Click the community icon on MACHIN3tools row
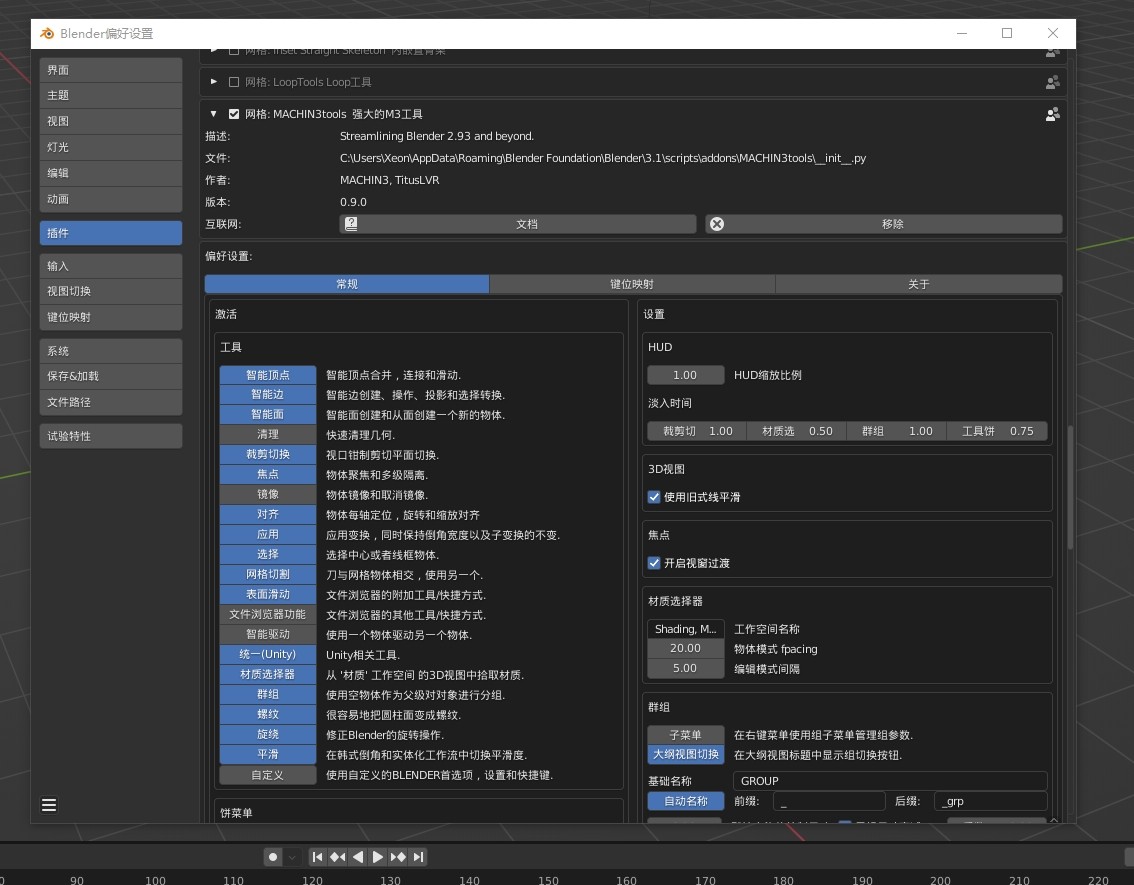The height and width of the screenshot is (885, 1134). [1052, 114]
